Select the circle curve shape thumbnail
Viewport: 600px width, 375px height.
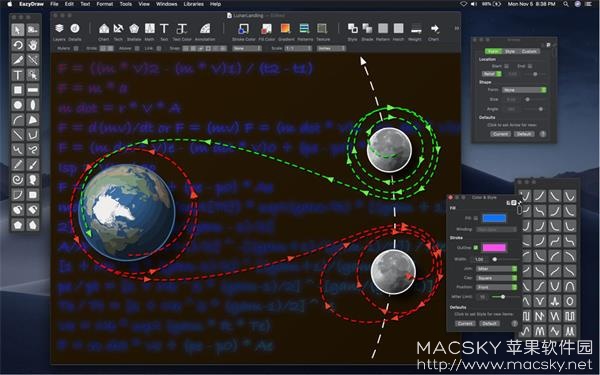[569, 301]
